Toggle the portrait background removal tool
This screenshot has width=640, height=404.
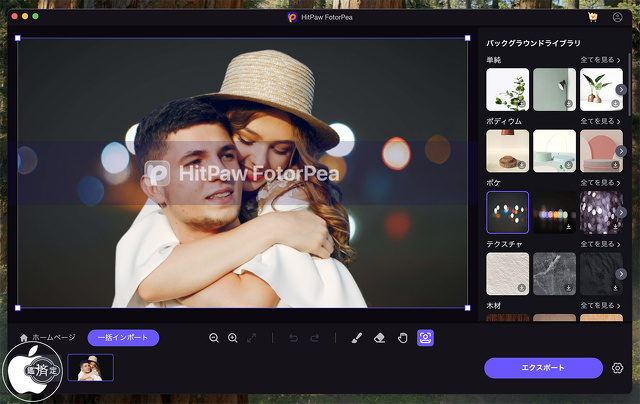(426, 338)
